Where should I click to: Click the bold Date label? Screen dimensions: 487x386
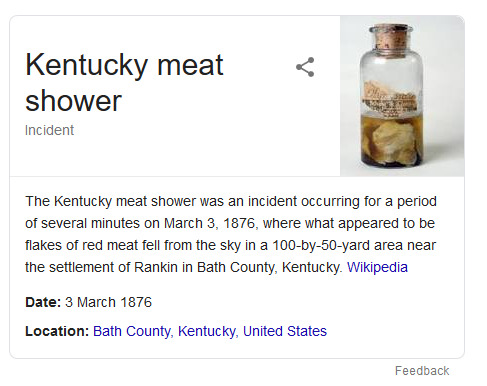(x=43, y=302)
